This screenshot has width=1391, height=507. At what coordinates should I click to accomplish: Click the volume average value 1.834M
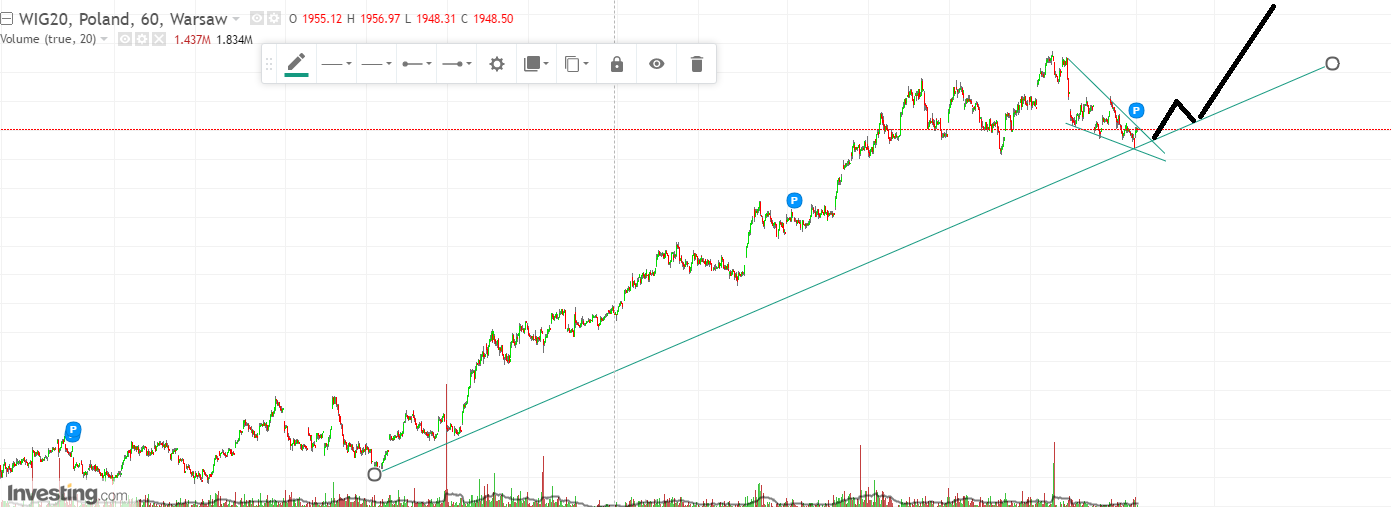[x=234, y=40]
